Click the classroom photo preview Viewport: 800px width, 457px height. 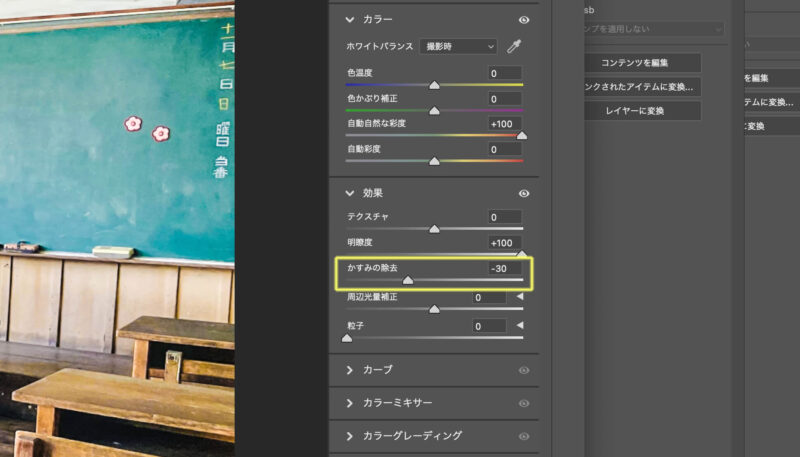pos(117,230)
